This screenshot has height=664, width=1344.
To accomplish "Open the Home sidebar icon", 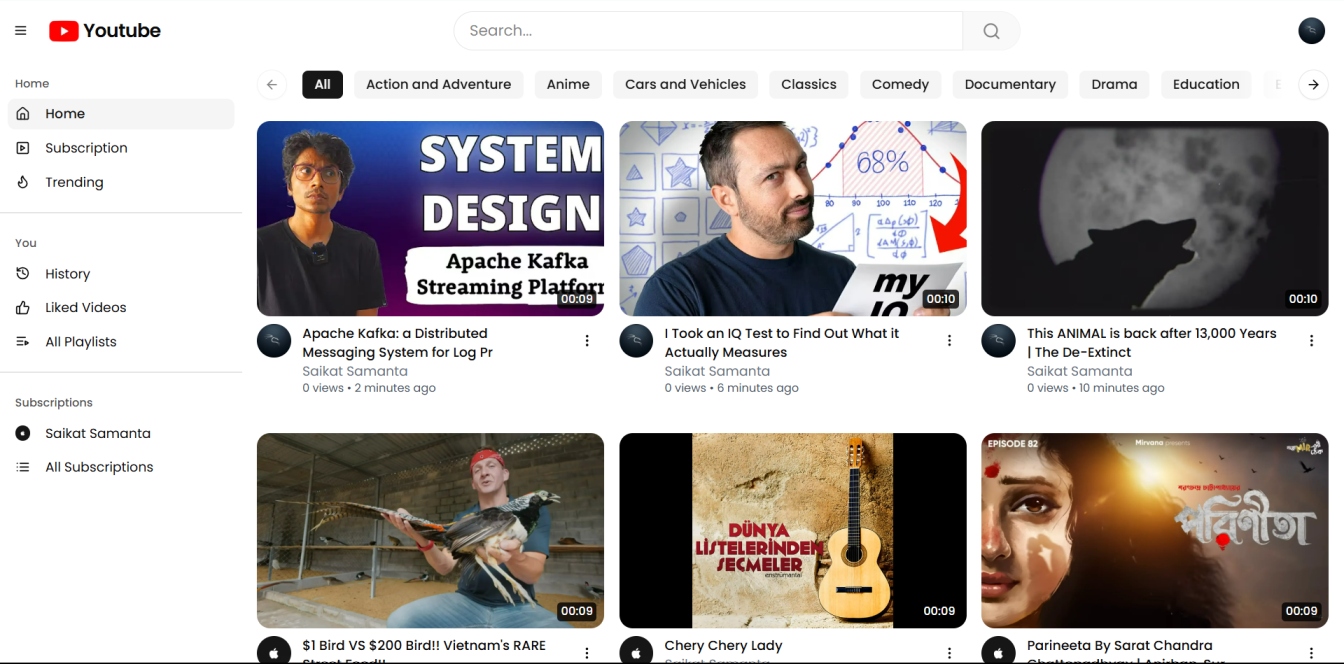I will [23, 113].
